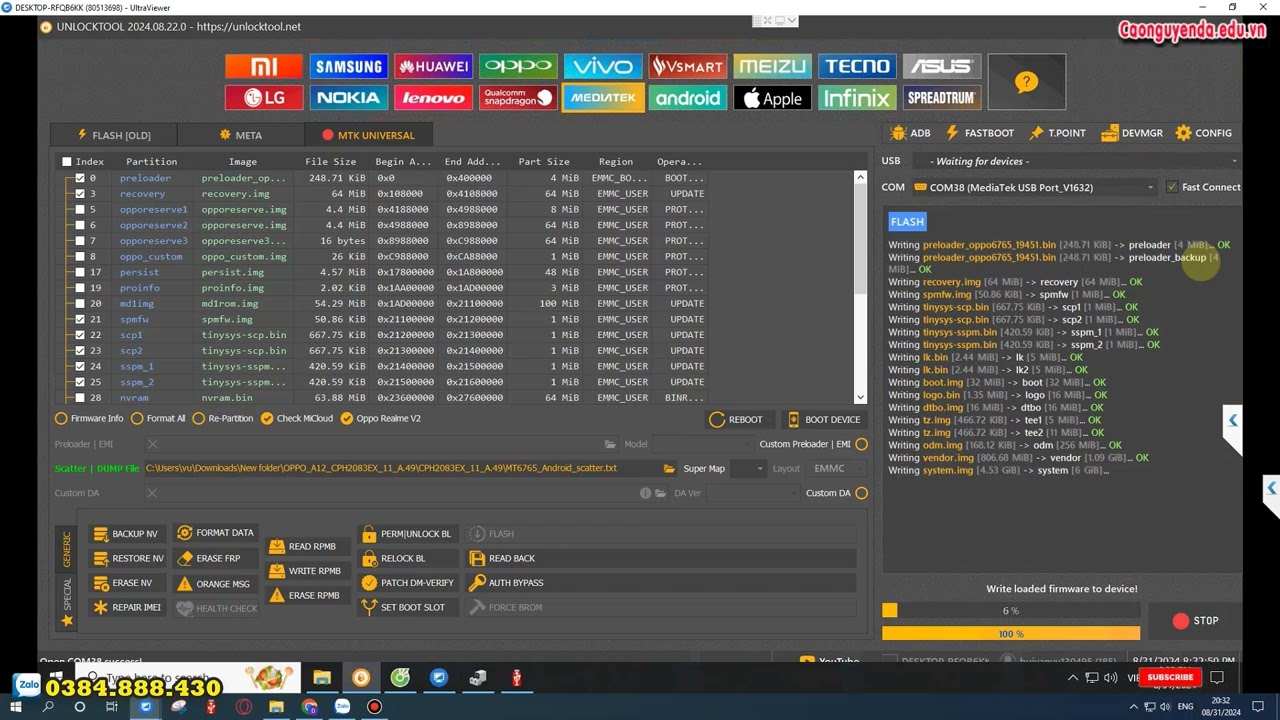Toggle the star favorites icon in sidebar

(x=67, y=621)
